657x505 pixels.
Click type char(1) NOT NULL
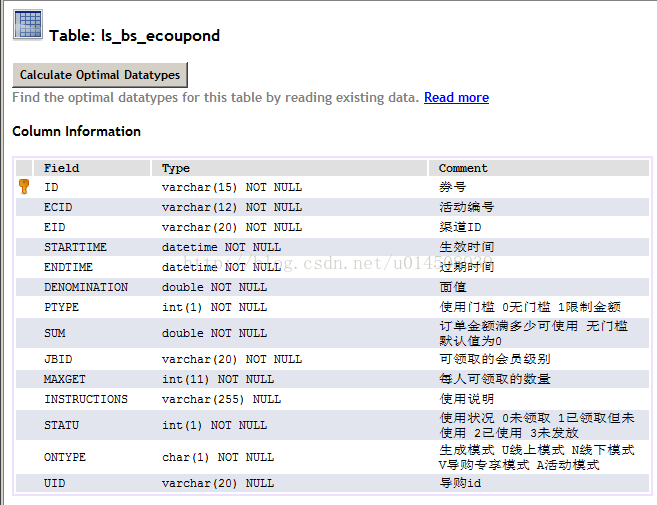[218, 457]
